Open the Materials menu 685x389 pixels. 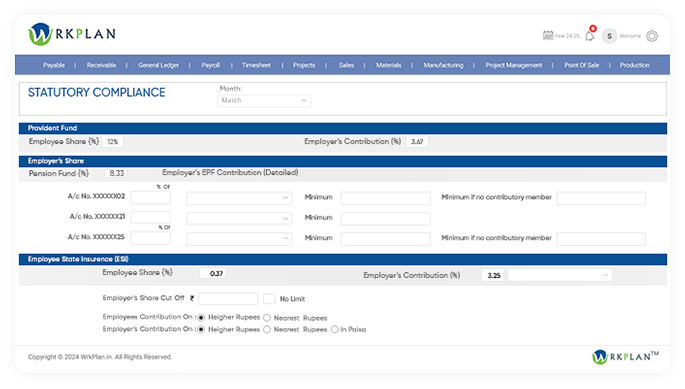click(389, 65)
